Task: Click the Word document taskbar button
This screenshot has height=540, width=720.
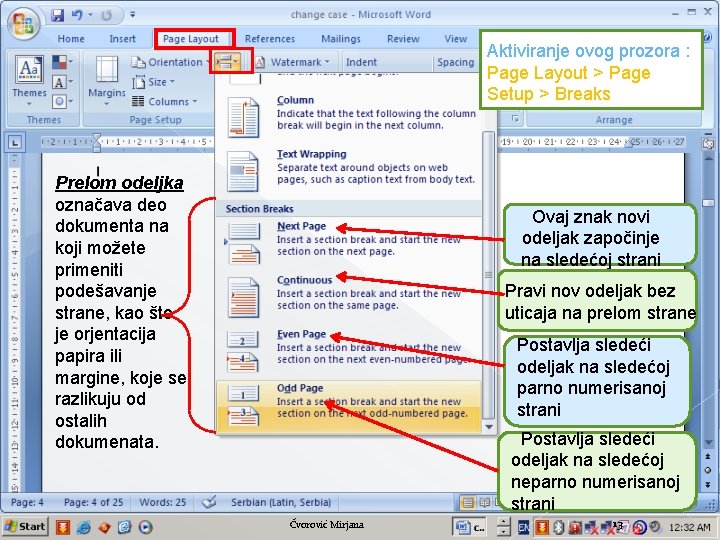Action: 470,528
